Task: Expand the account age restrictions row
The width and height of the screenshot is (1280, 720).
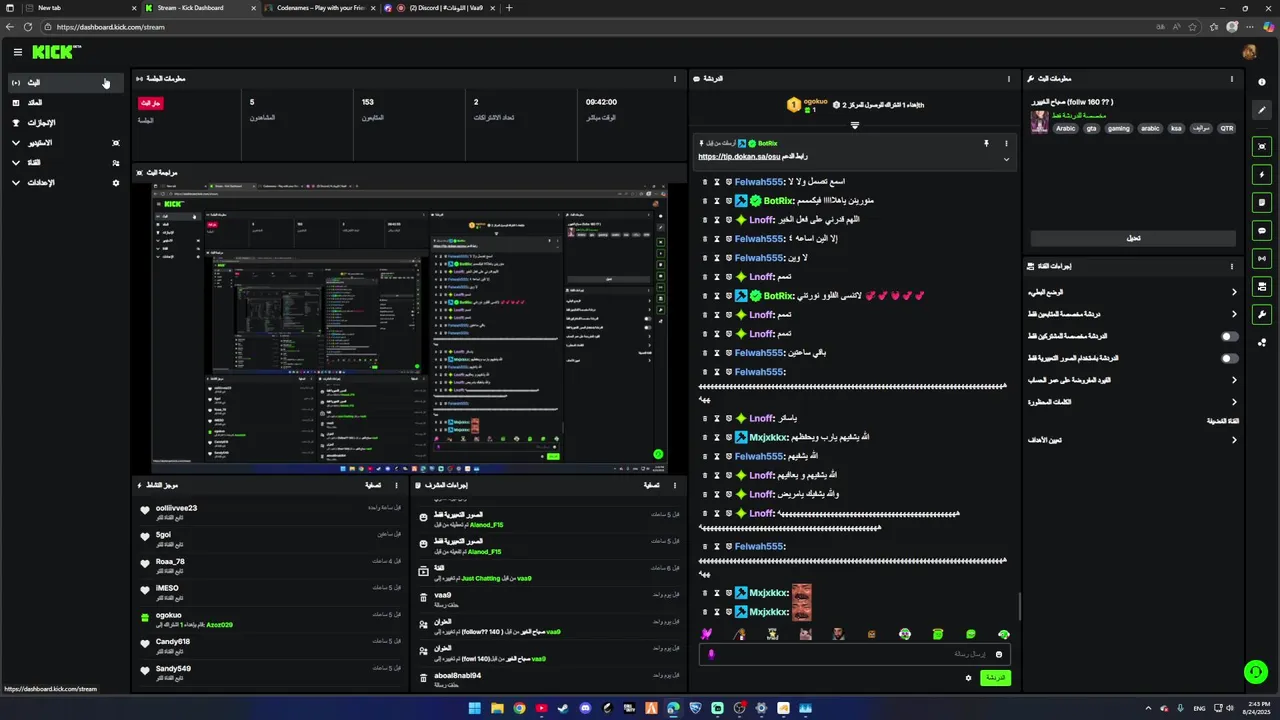Action: pos(1133,380)
